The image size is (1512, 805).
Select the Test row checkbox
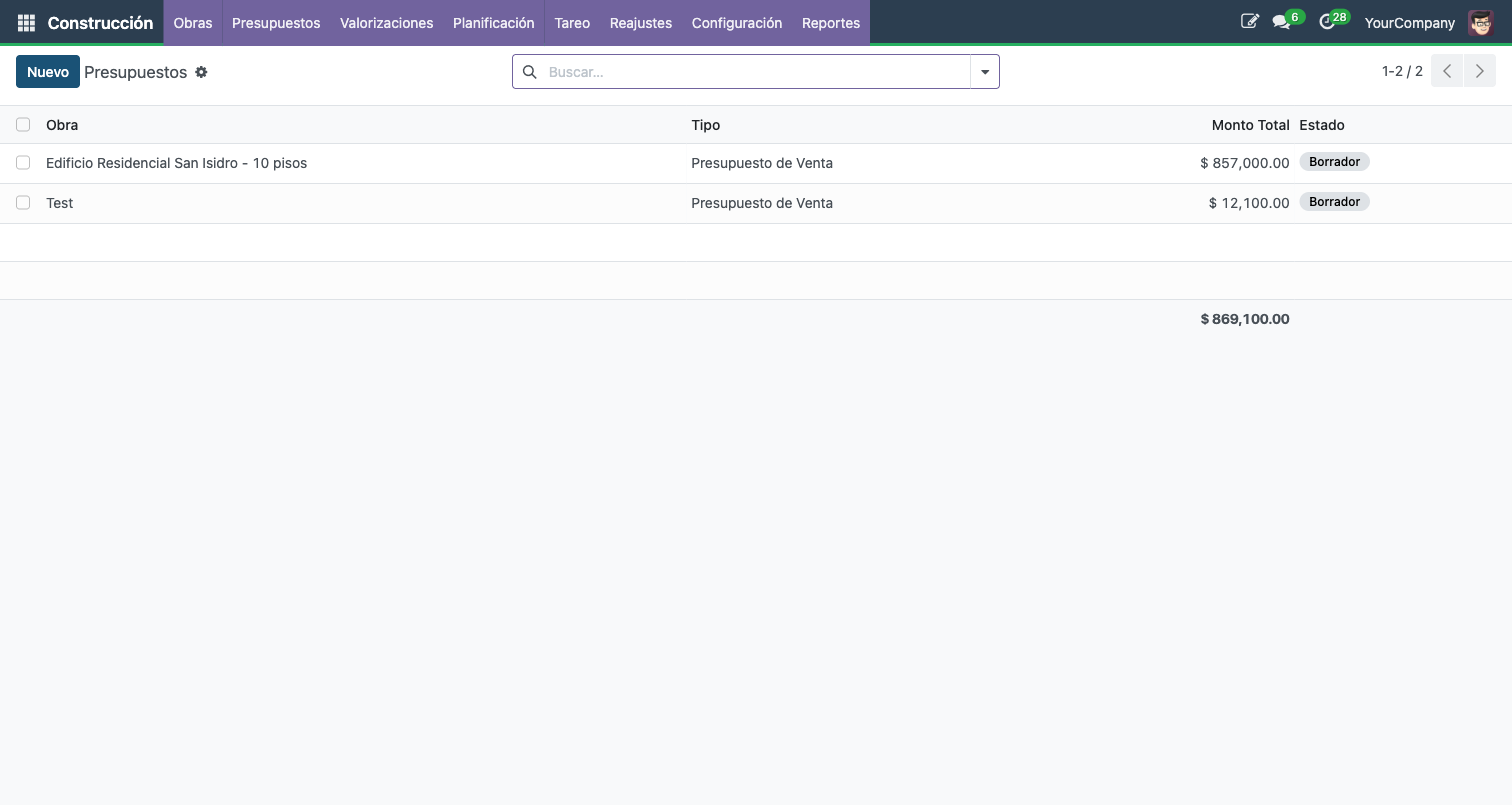point(23,203)
